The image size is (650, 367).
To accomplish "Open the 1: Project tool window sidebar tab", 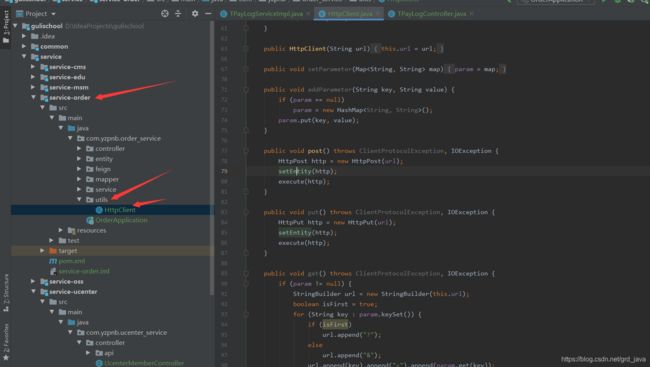I will pos(6,27).
